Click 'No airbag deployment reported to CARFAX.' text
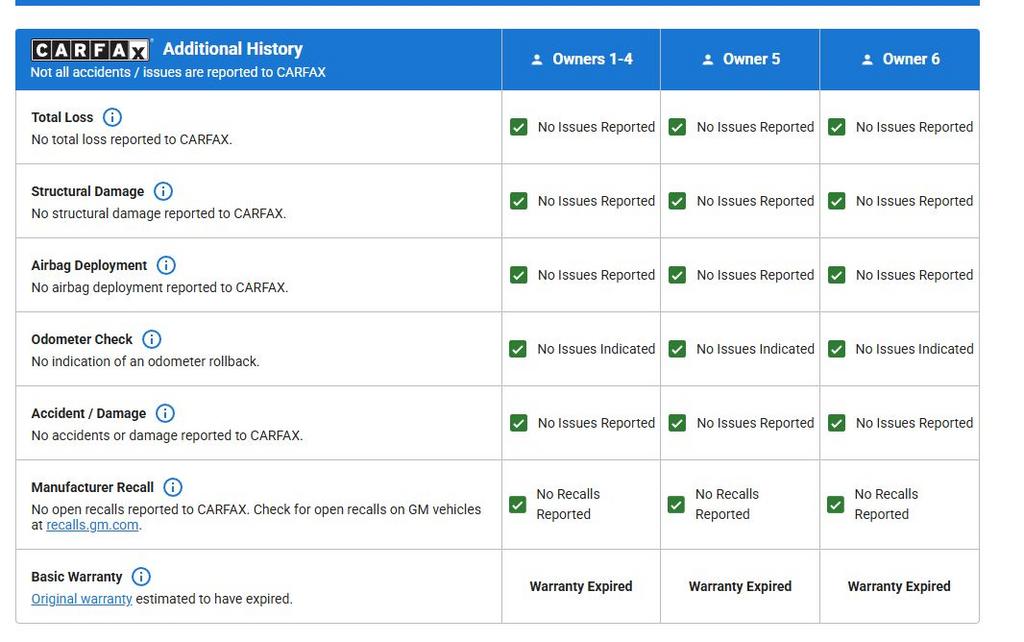The height and width of the screenshot is (642, 1024). [x=160, y=287]
